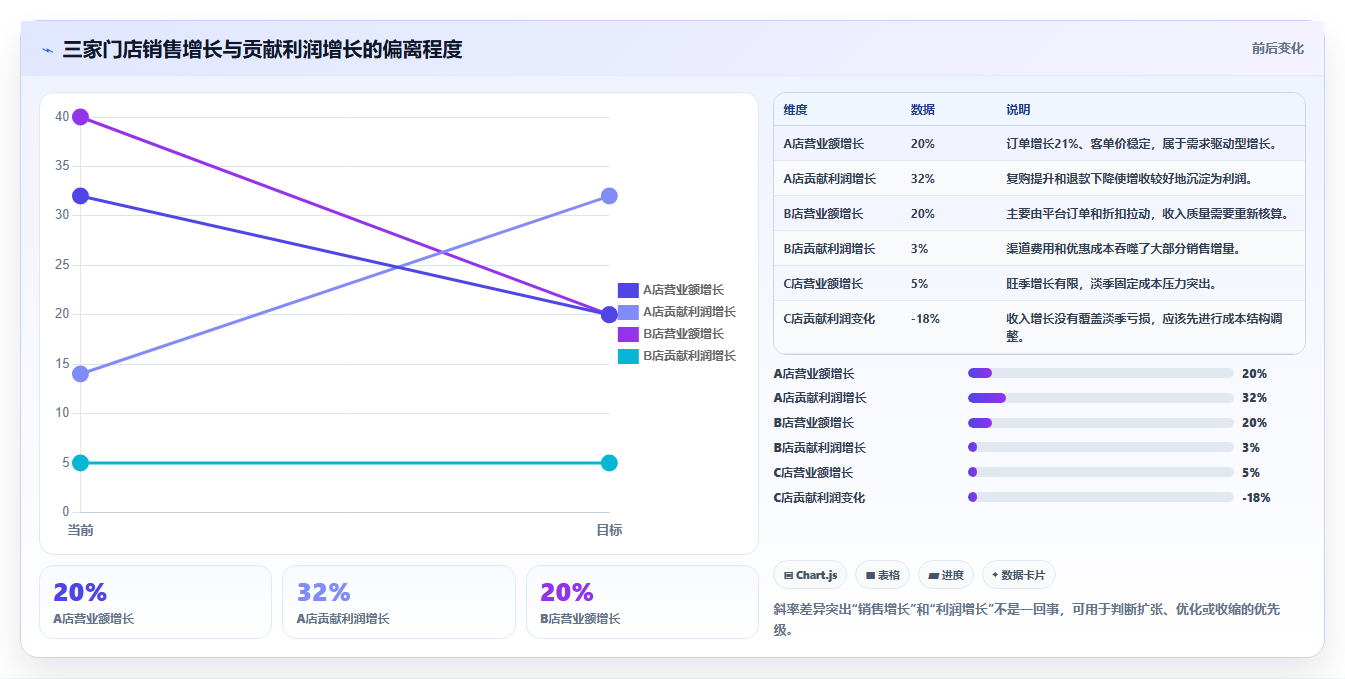Click the 表格 tag chip

coord(883,575)
